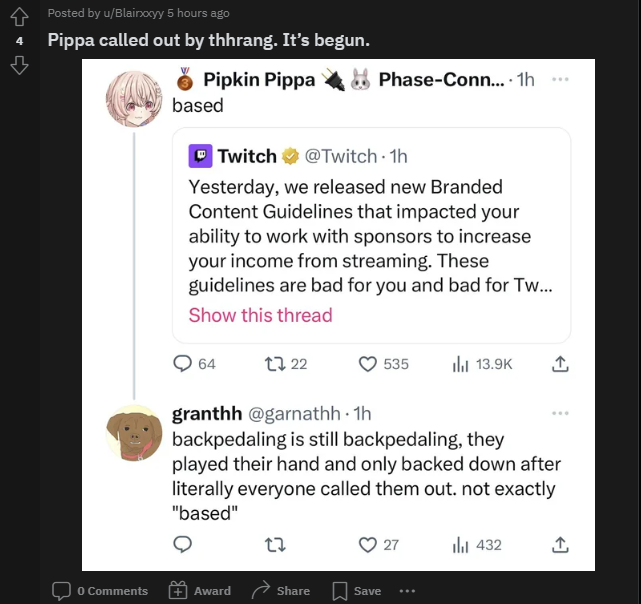
Task: Open three-dot menu on Pippa's tweet
Action: point(560,79)
